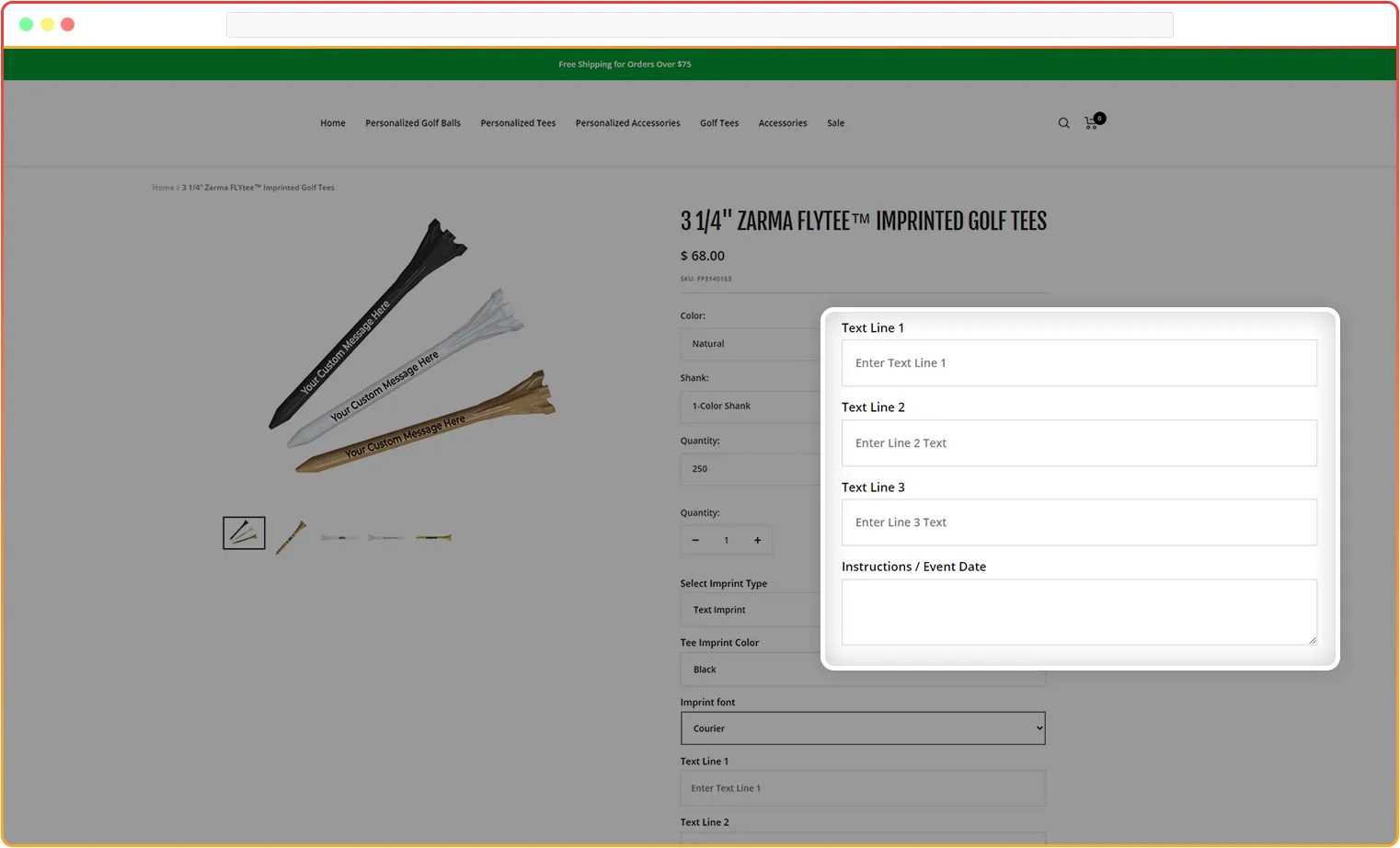1400x848 pixels.
Task: Increase quantity using the plus control
Action: [x=757, y=540]
